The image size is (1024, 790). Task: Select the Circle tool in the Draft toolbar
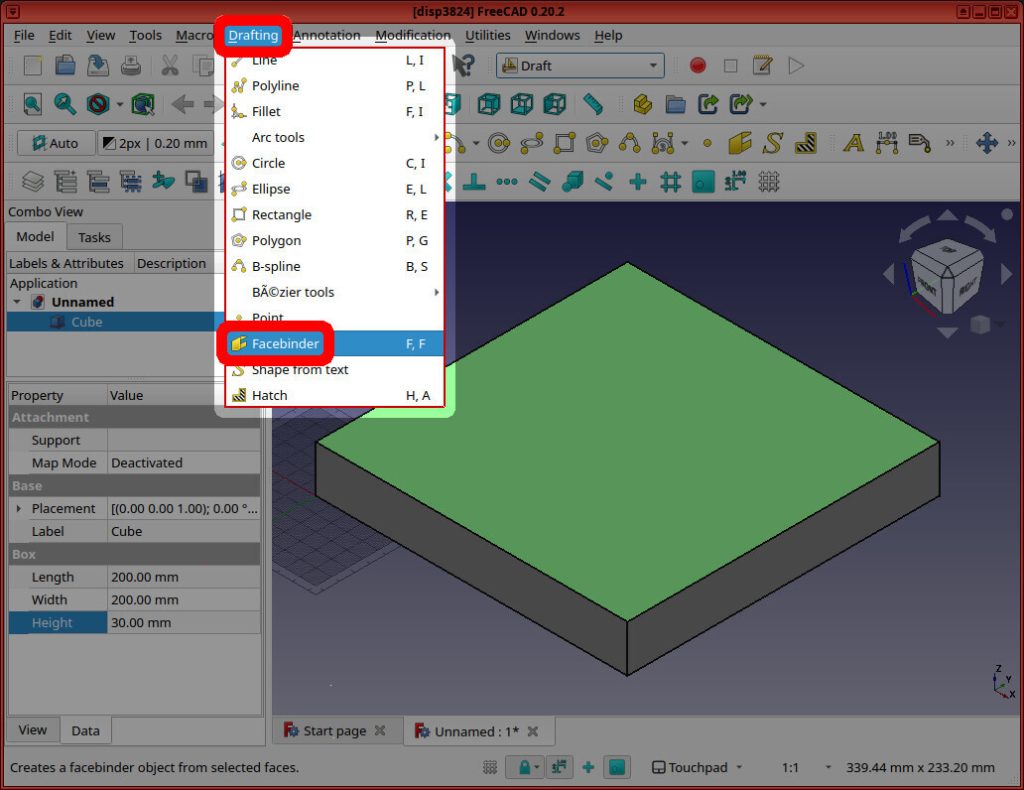click(497, 143)
